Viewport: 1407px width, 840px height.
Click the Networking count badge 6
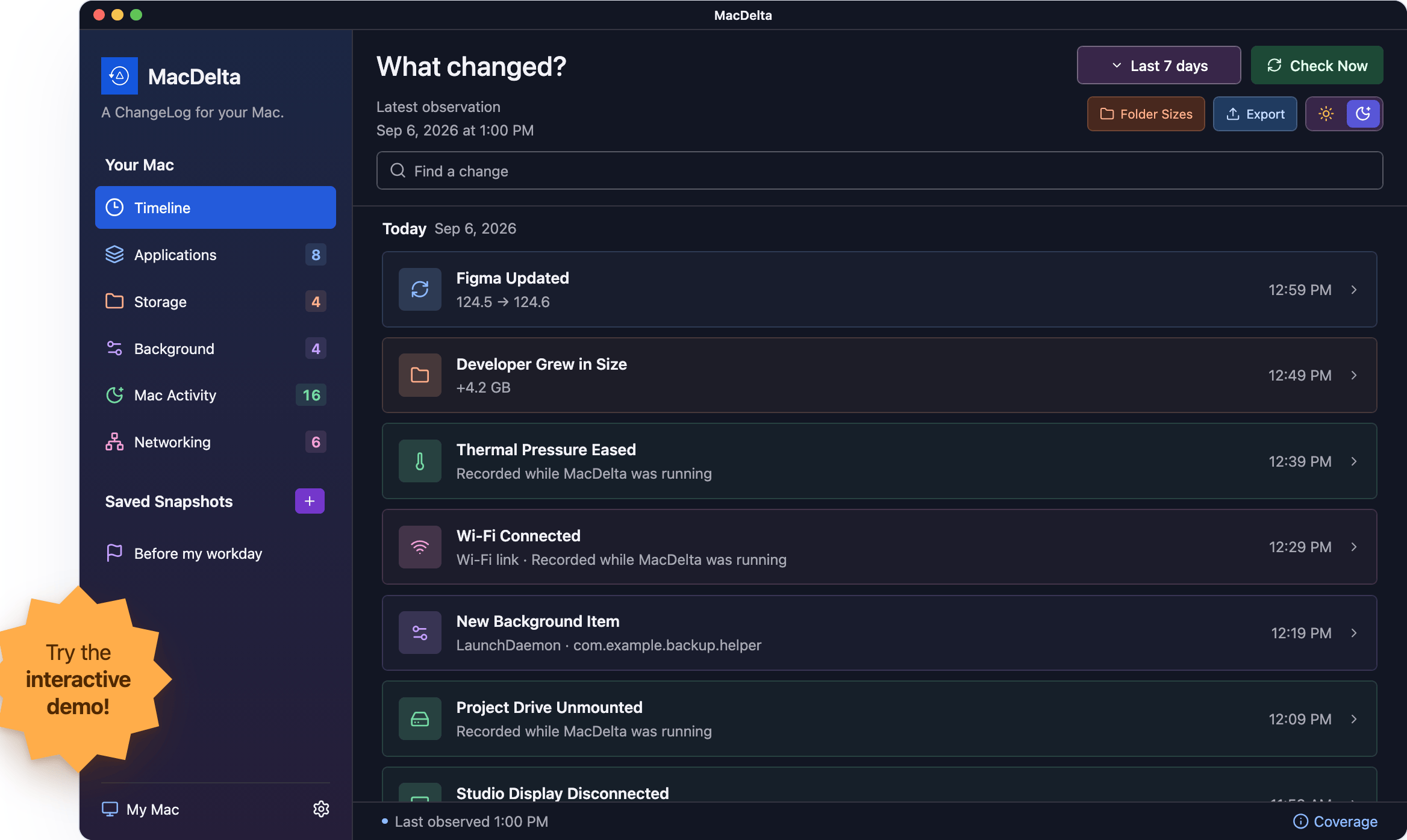[x=316, y=442]
